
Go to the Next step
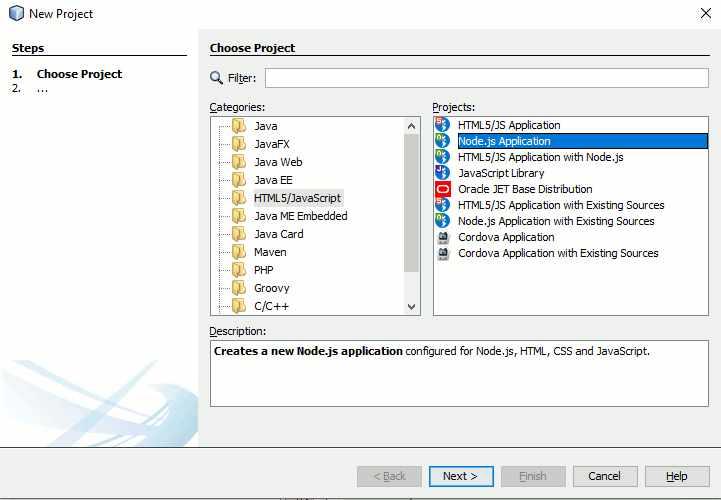tap(461, 476)
